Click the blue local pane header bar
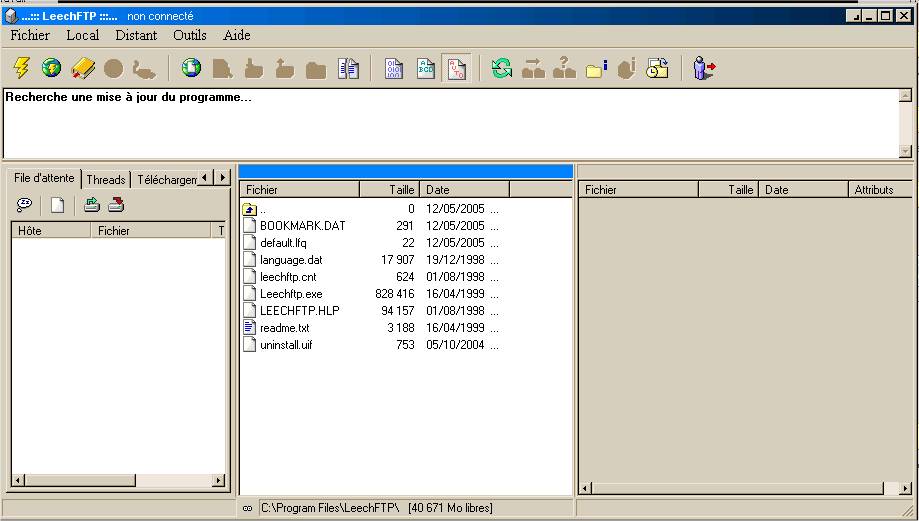 point(406,171)
